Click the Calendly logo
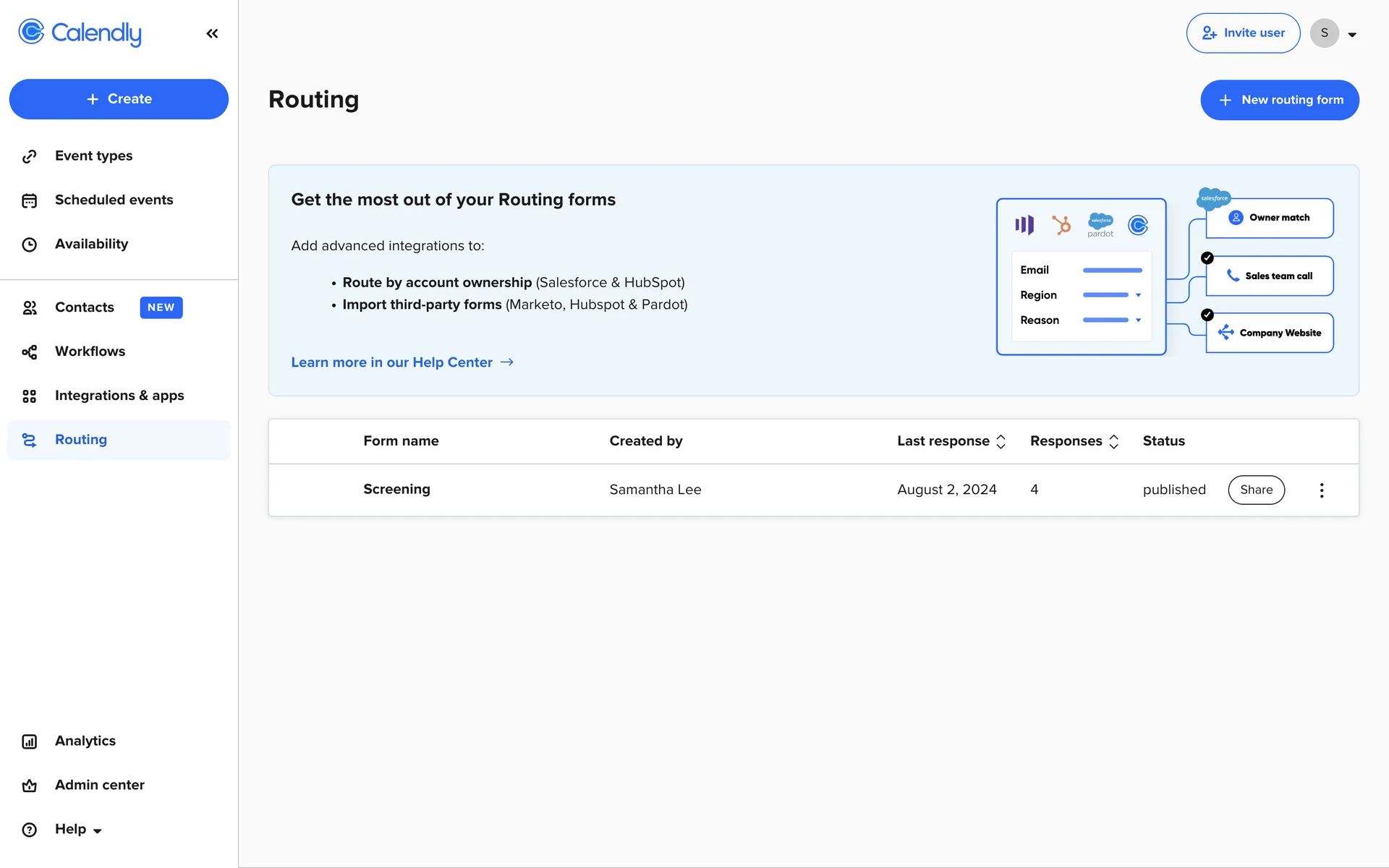This screenshot has height=868, width=1389. tap(80, 33)
